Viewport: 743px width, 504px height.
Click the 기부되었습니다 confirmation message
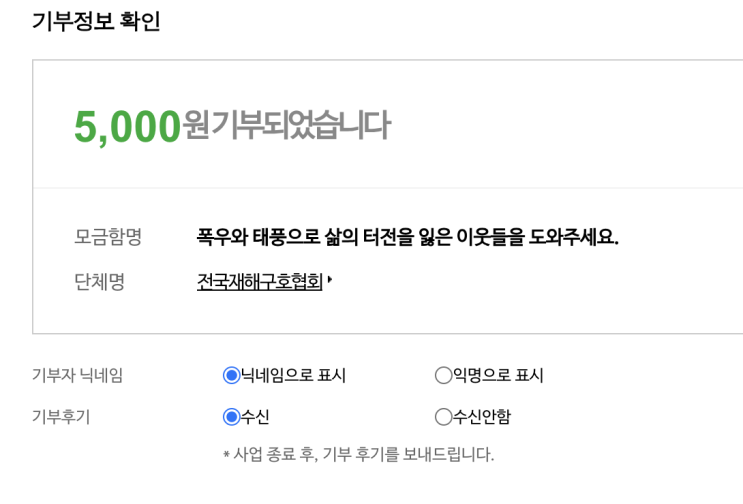299,126
